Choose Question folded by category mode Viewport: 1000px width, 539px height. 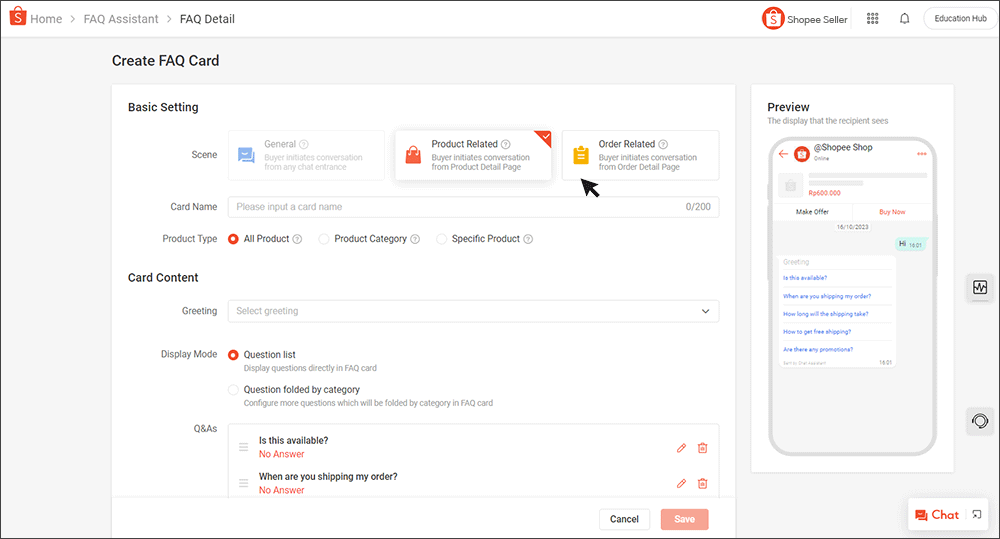tap(233, 390)
